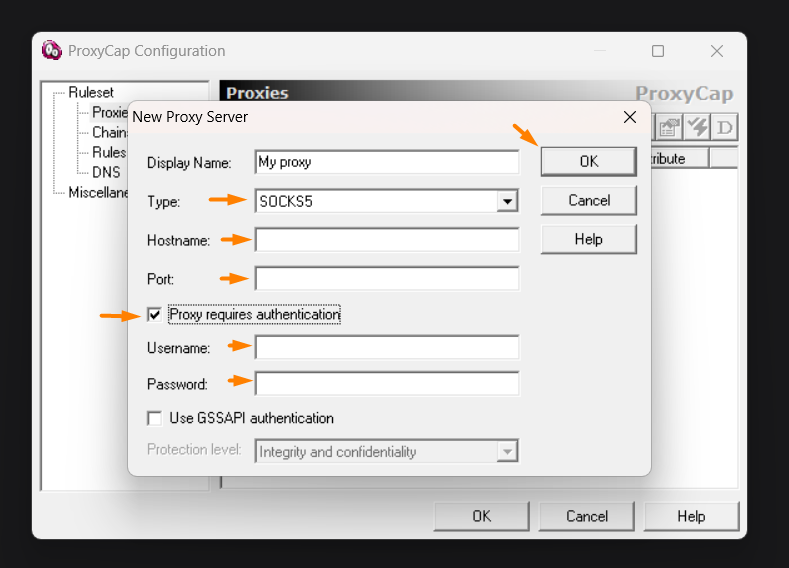Click Help in ProxyCap Configuration window
This screenshot has width=789, height=568.
(x=691, y=516)
